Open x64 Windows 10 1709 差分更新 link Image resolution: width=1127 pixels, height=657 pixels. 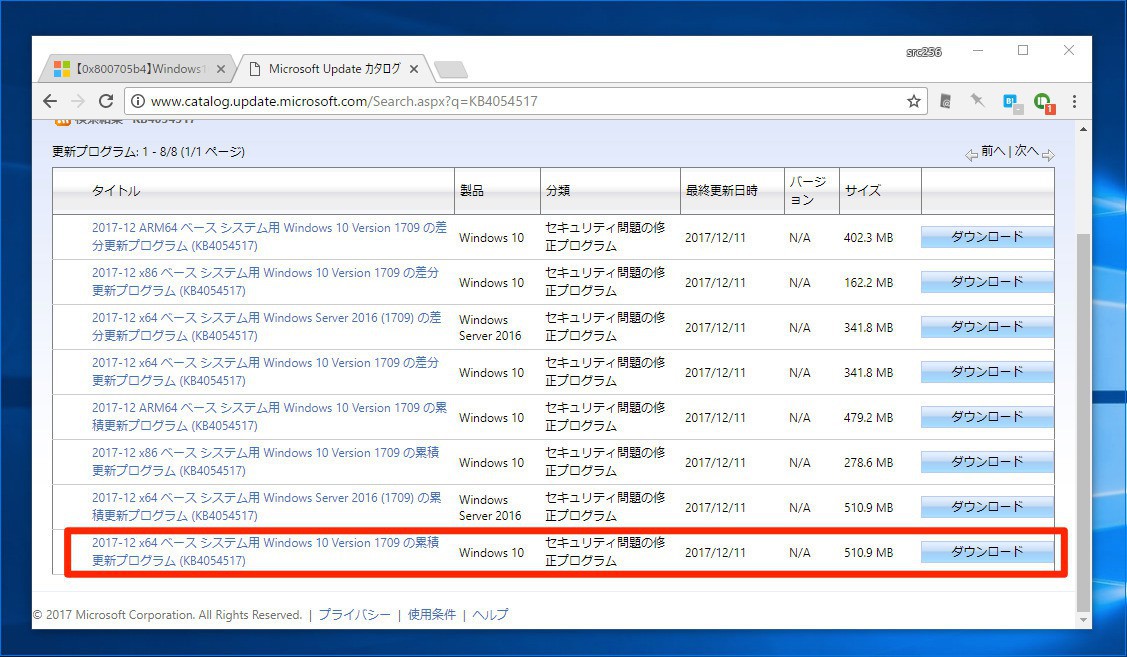[x=265, y=372]
